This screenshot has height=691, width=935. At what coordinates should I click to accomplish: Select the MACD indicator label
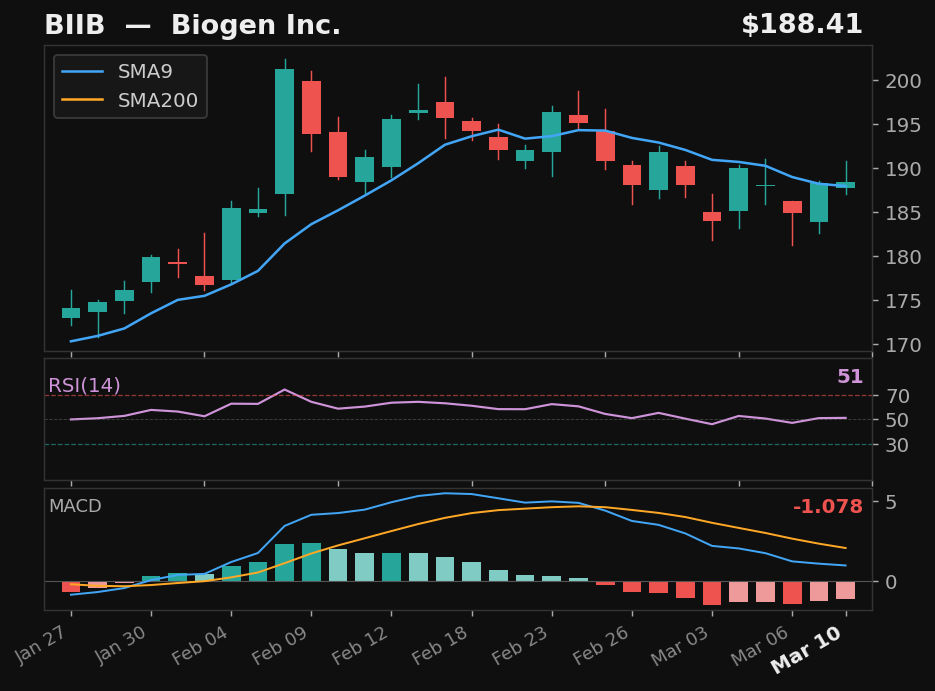[x=74, y=507]
